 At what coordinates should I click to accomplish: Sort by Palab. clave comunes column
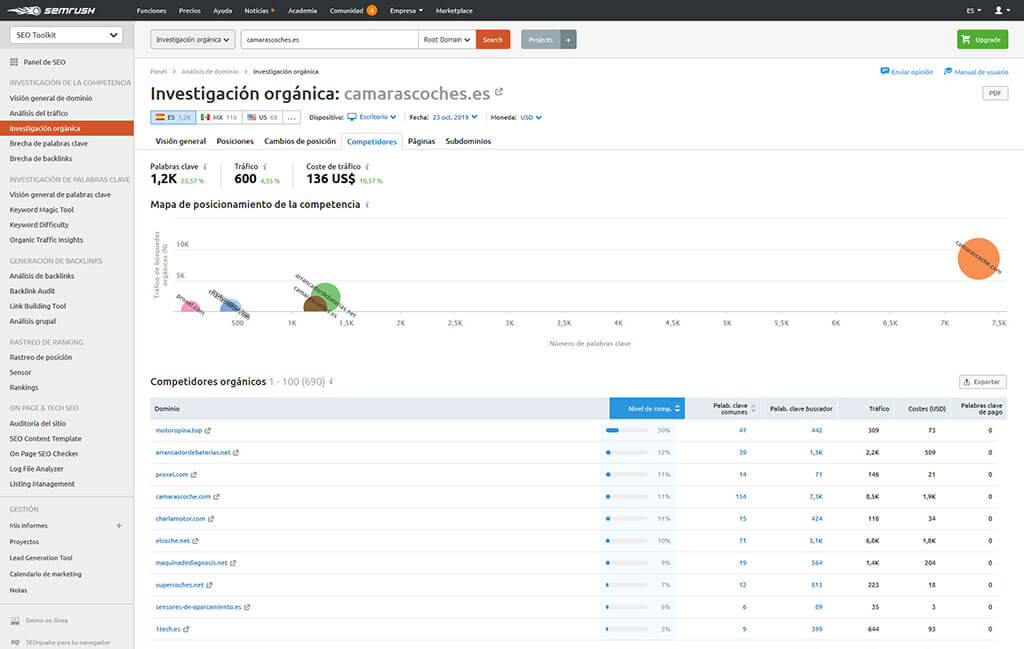733,409
